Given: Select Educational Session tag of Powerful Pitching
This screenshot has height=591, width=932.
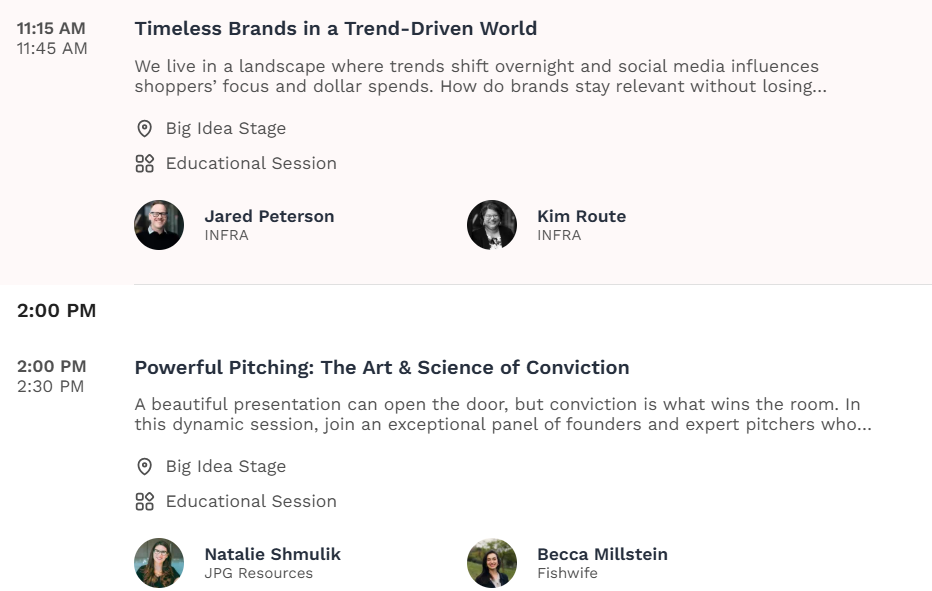Looking at the screenshot, I should click(x=251, y=501).
